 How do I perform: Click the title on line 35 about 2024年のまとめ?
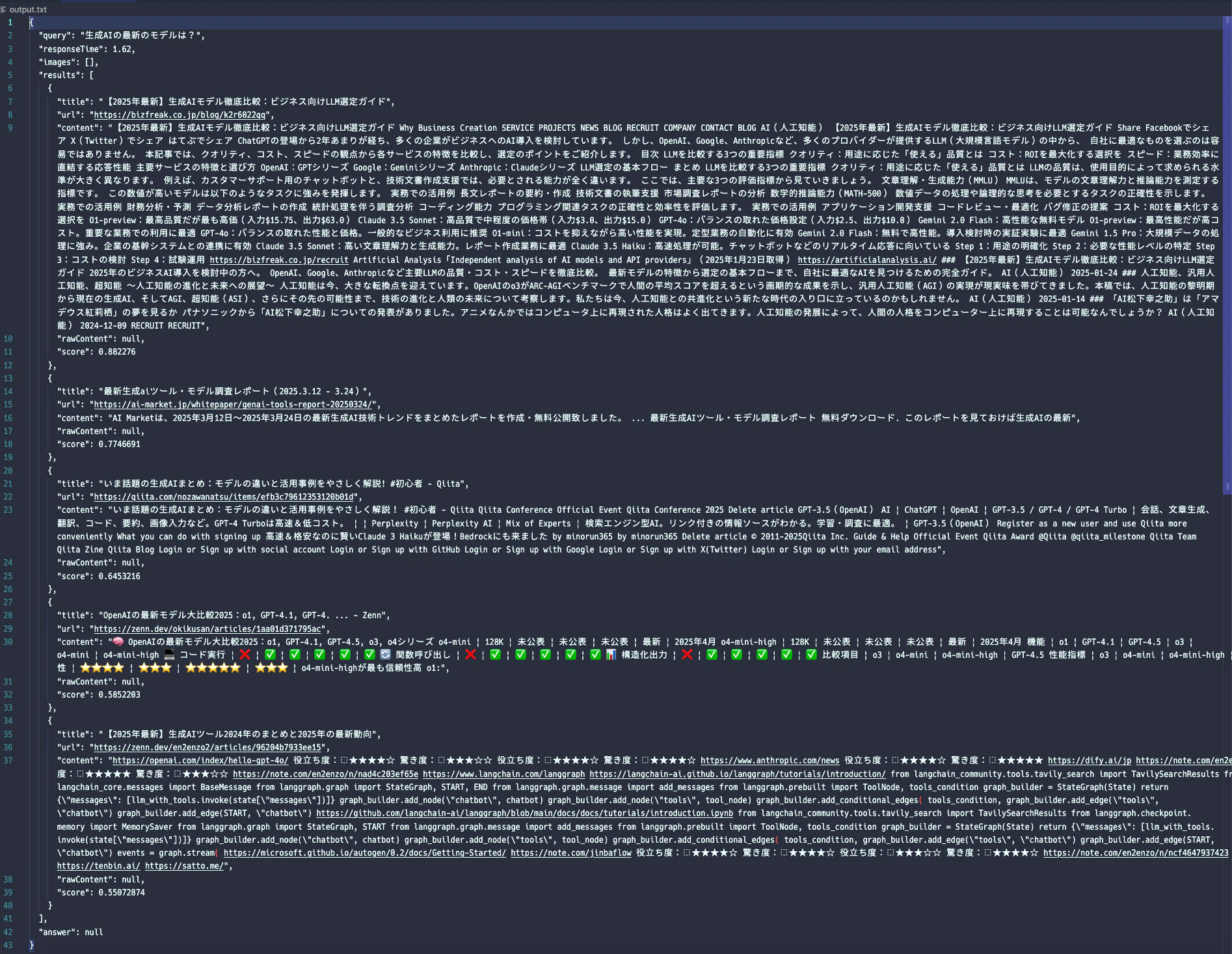click(x=239, y=735)
